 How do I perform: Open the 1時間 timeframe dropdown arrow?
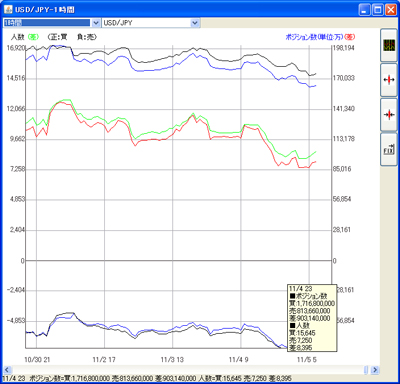pos(96,23)
